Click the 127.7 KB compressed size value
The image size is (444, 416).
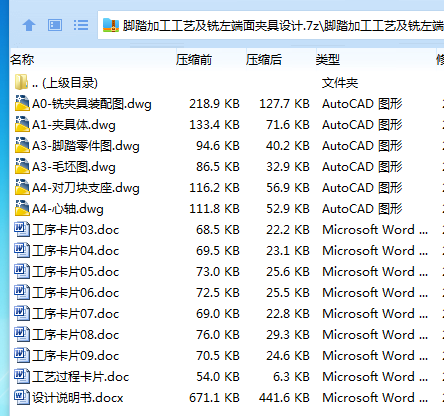(284, 104)
